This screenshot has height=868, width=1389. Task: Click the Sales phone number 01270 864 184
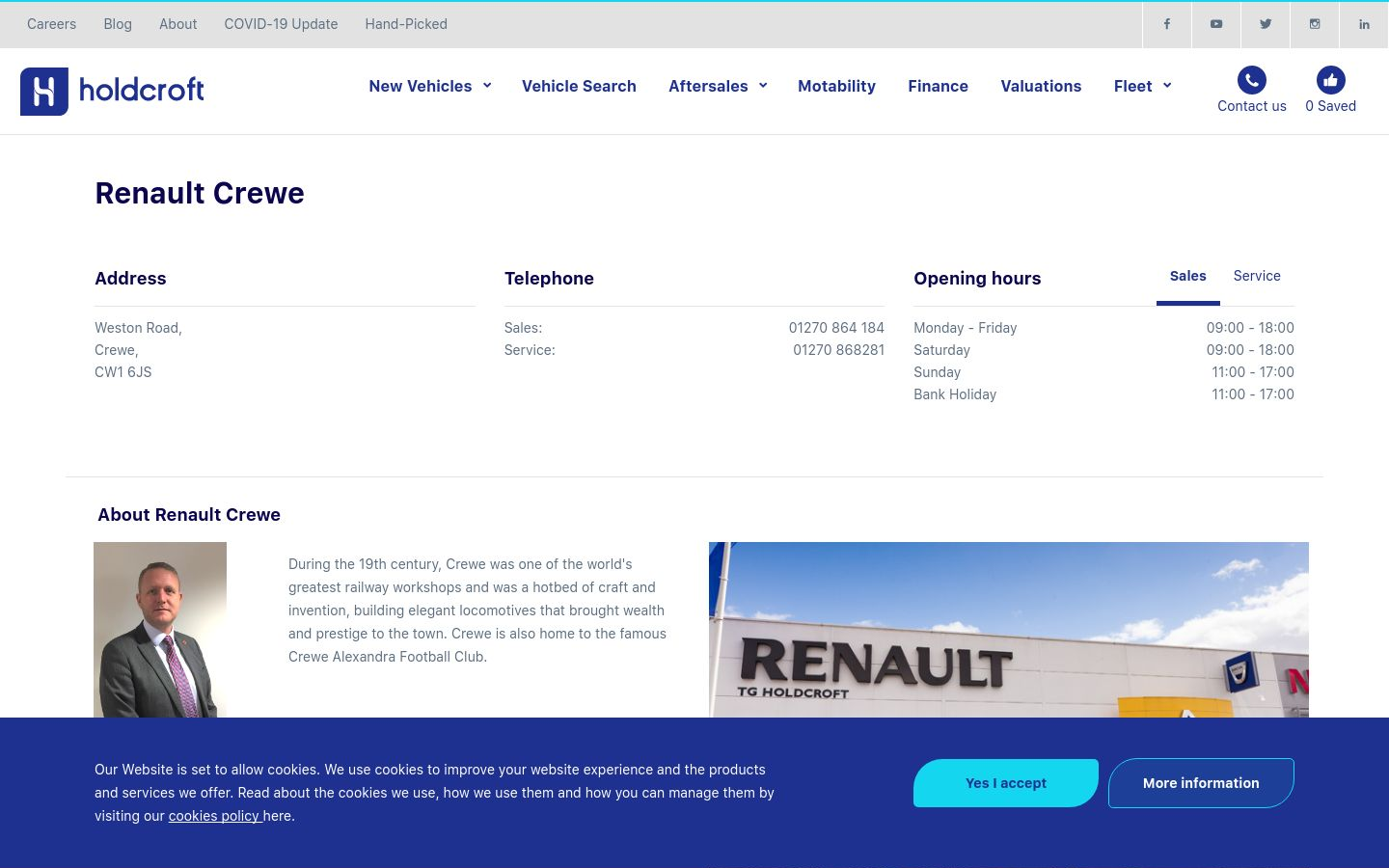point(836,328)
